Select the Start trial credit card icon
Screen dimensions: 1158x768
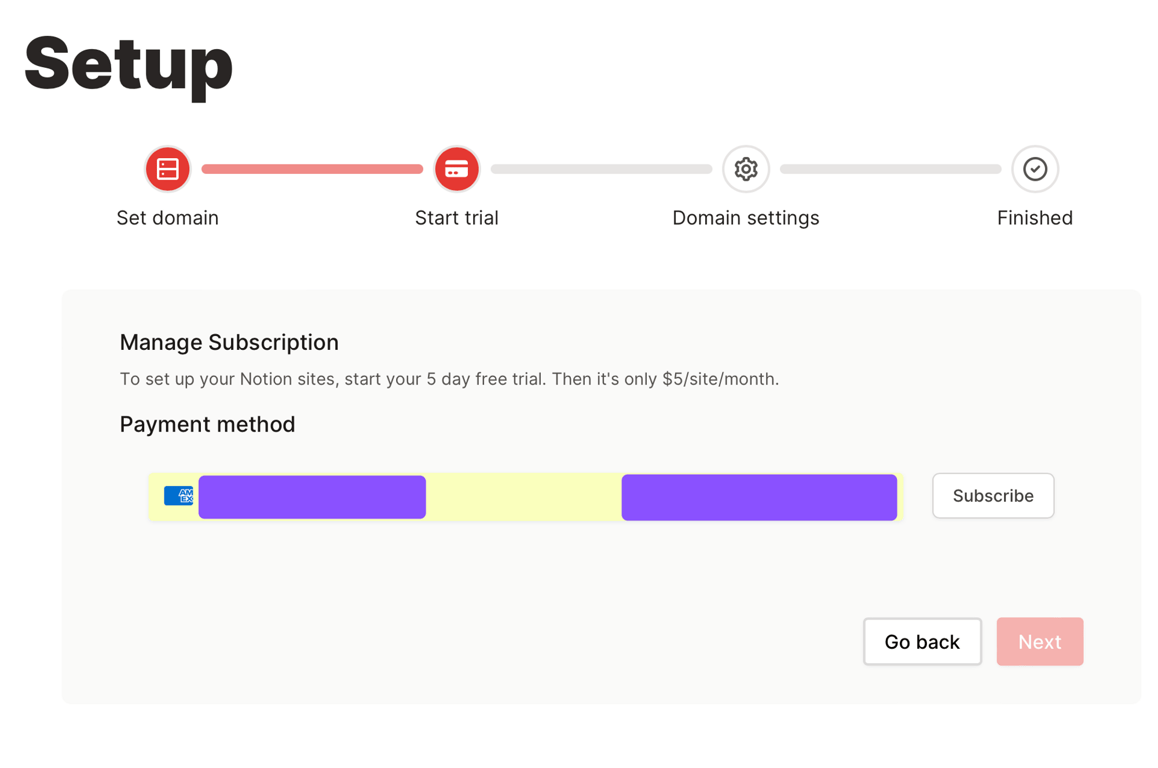coord(456,169)
